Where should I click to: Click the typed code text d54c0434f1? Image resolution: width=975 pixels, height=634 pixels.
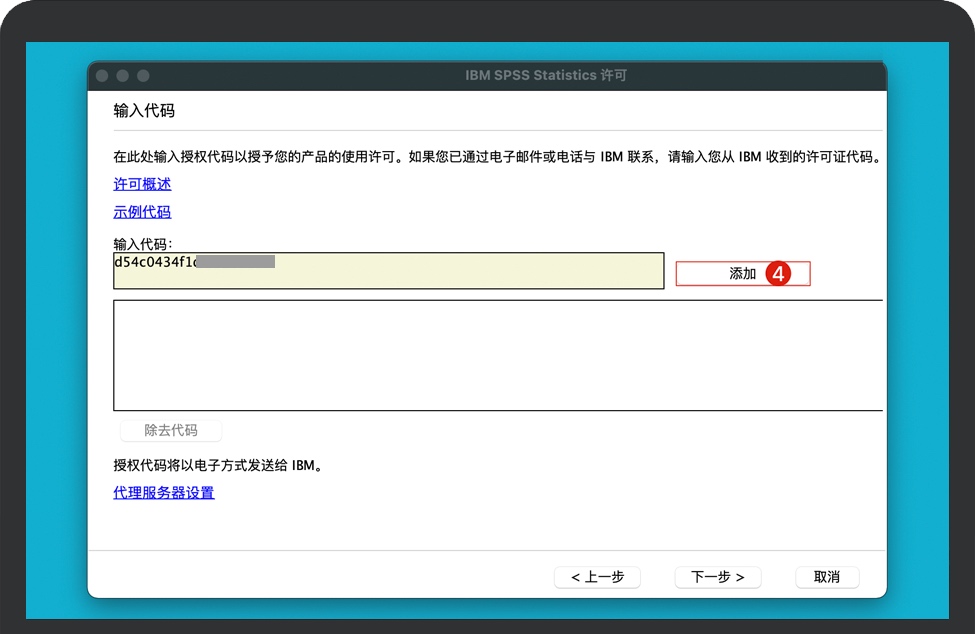(x=155, y=262)
